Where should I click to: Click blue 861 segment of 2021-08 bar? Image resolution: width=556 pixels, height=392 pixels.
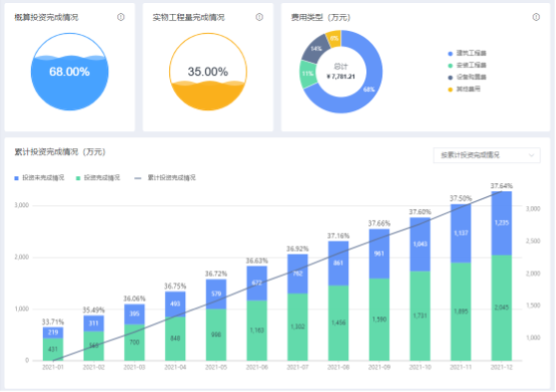[x=338, y=263]
